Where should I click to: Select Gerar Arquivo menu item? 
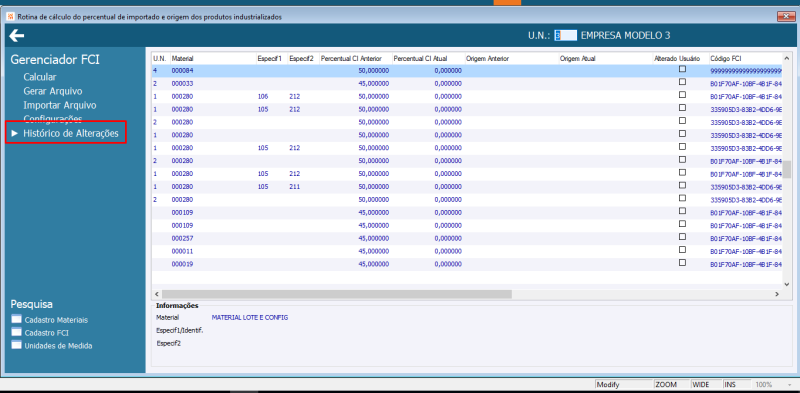(53, 91)
